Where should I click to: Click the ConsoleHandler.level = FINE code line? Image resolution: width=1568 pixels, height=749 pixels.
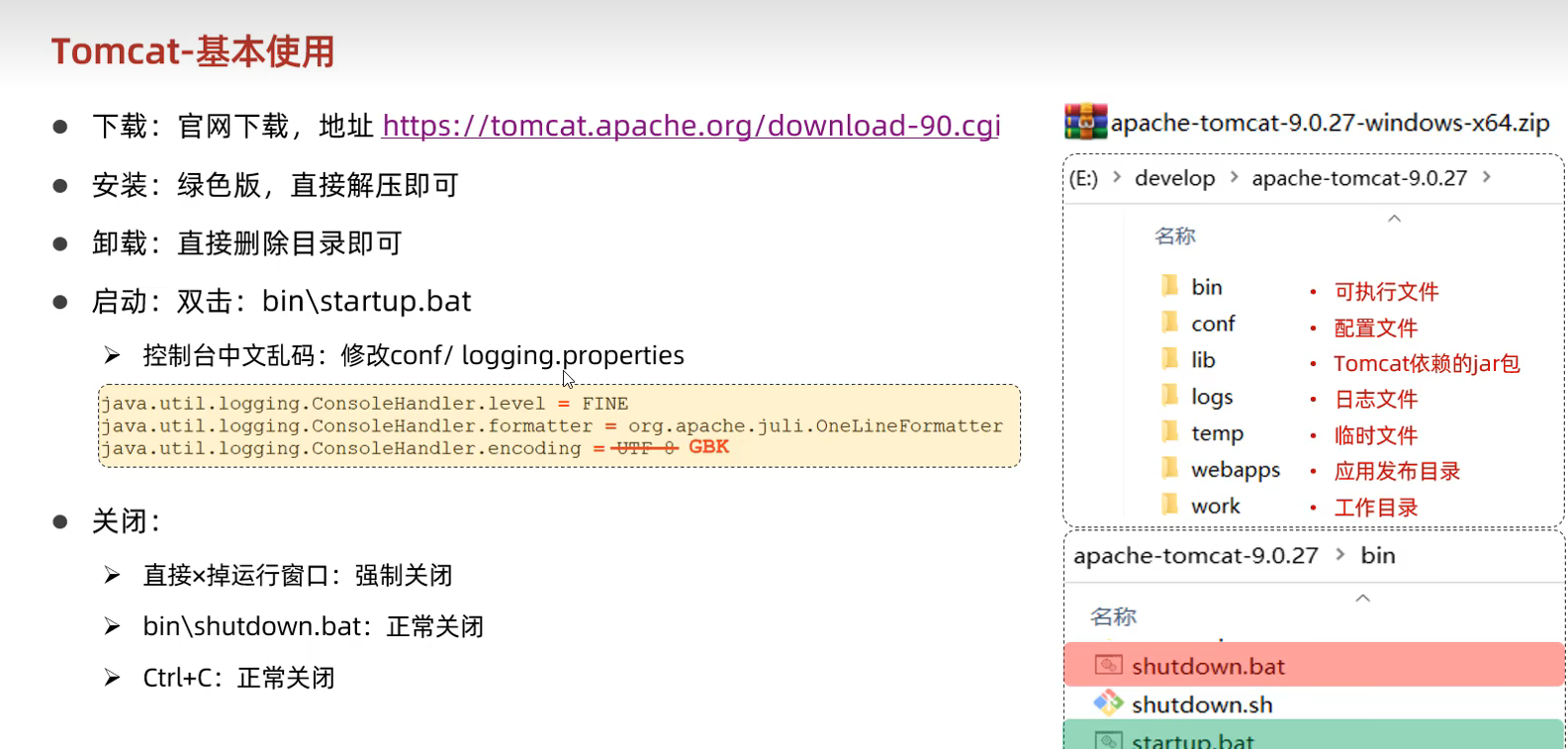(x=364, y=403)
